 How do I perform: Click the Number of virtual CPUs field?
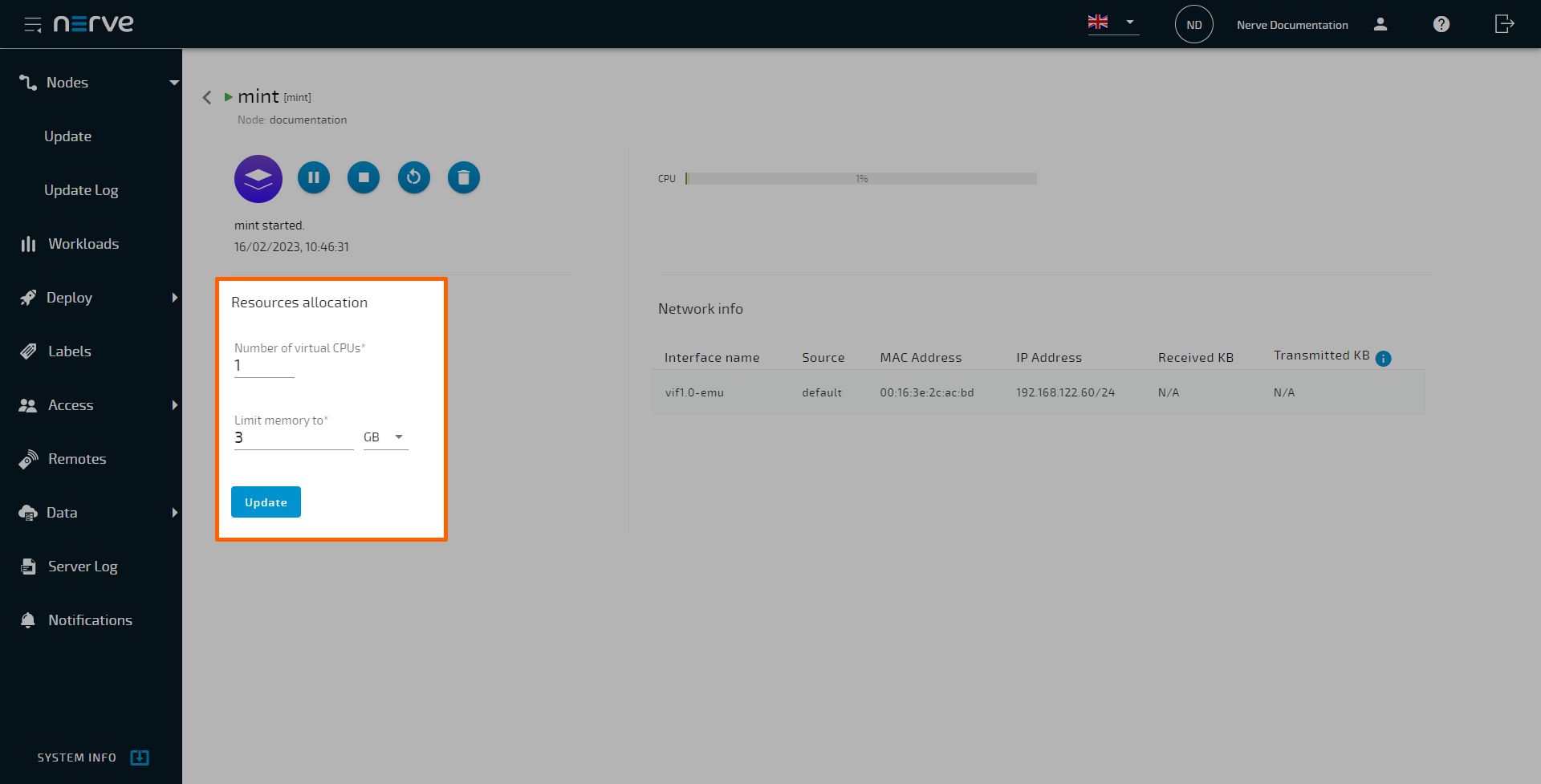point(264,366)
